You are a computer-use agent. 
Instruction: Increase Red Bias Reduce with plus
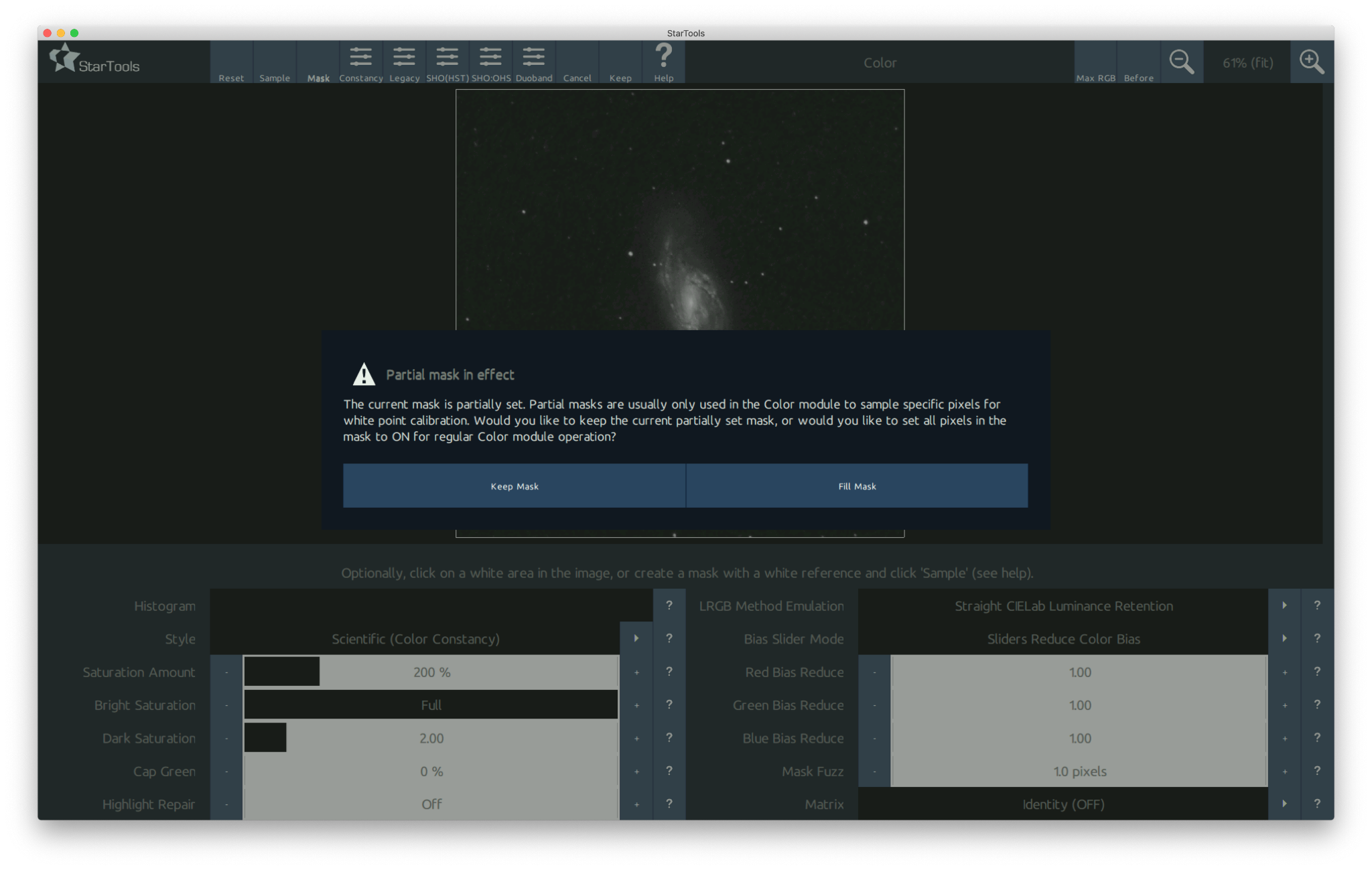1284,672
